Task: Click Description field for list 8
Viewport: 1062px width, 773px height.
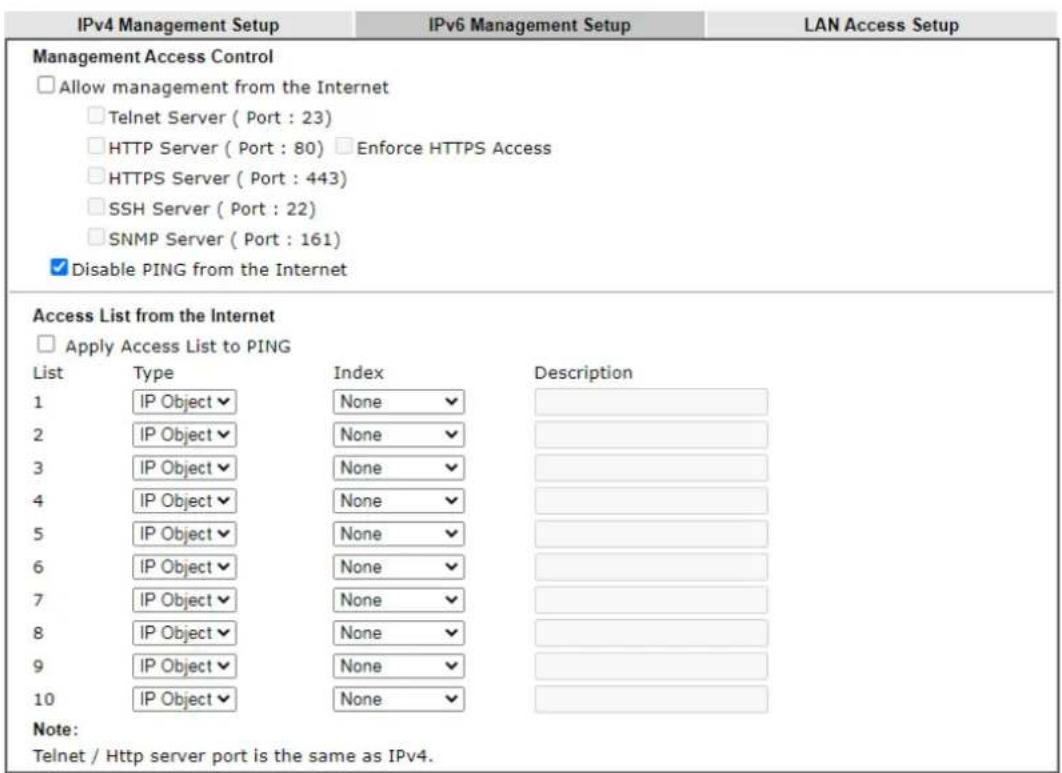Action: tap(651, 633)
